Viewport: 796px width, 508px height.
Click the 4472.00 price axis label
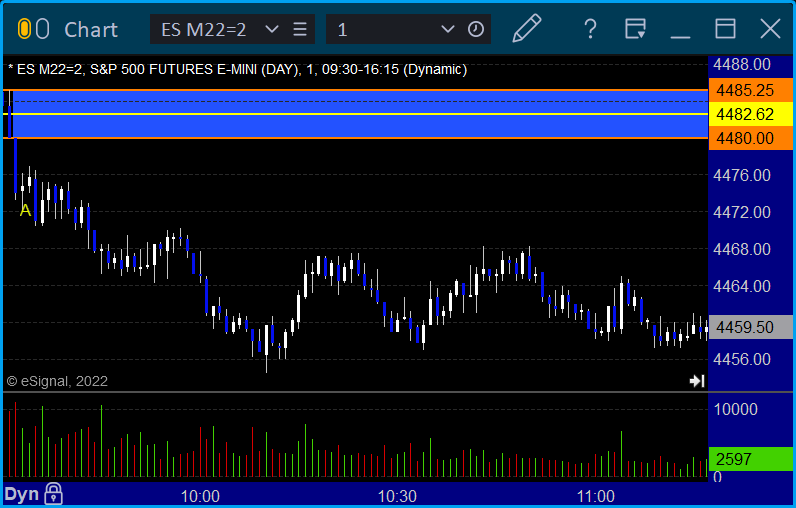tap(742, 212)
